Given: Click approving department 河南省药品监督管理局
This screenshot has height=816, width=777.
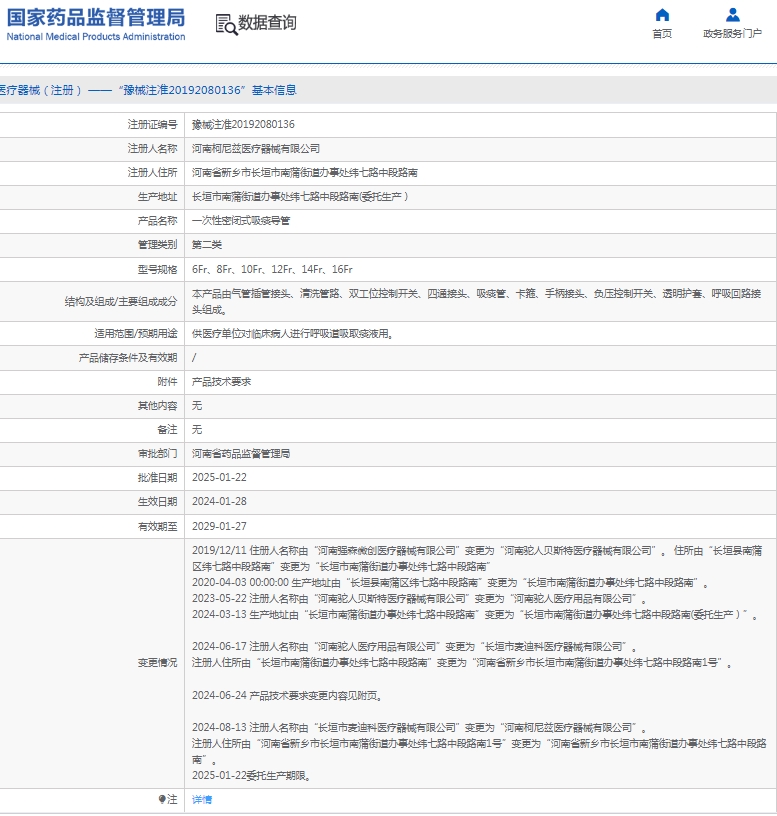Looking at the screenshot, I should point(241,453).
